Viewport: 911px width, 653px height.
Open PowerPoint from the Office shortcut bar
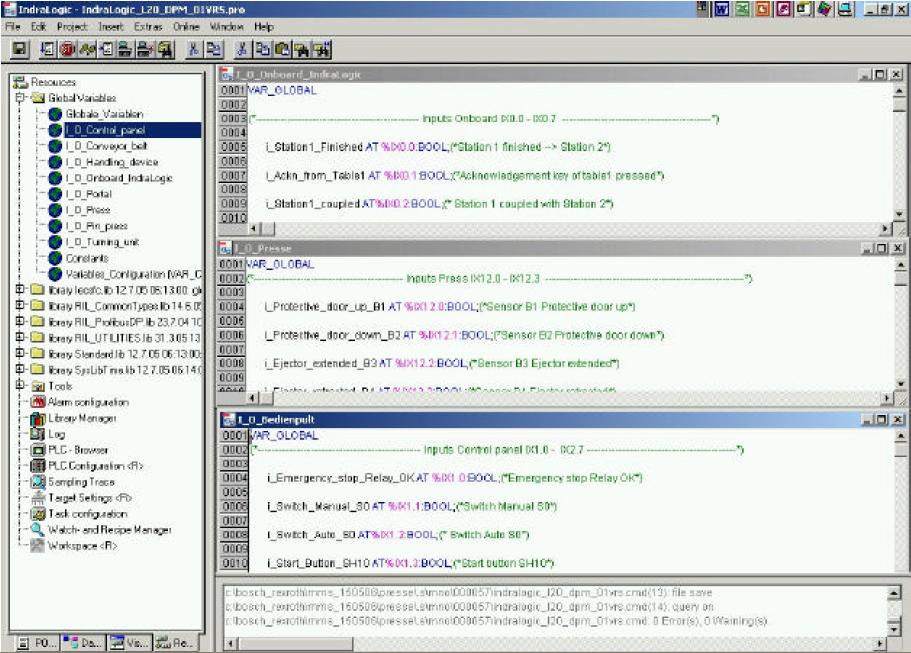[x=763, y=9]
